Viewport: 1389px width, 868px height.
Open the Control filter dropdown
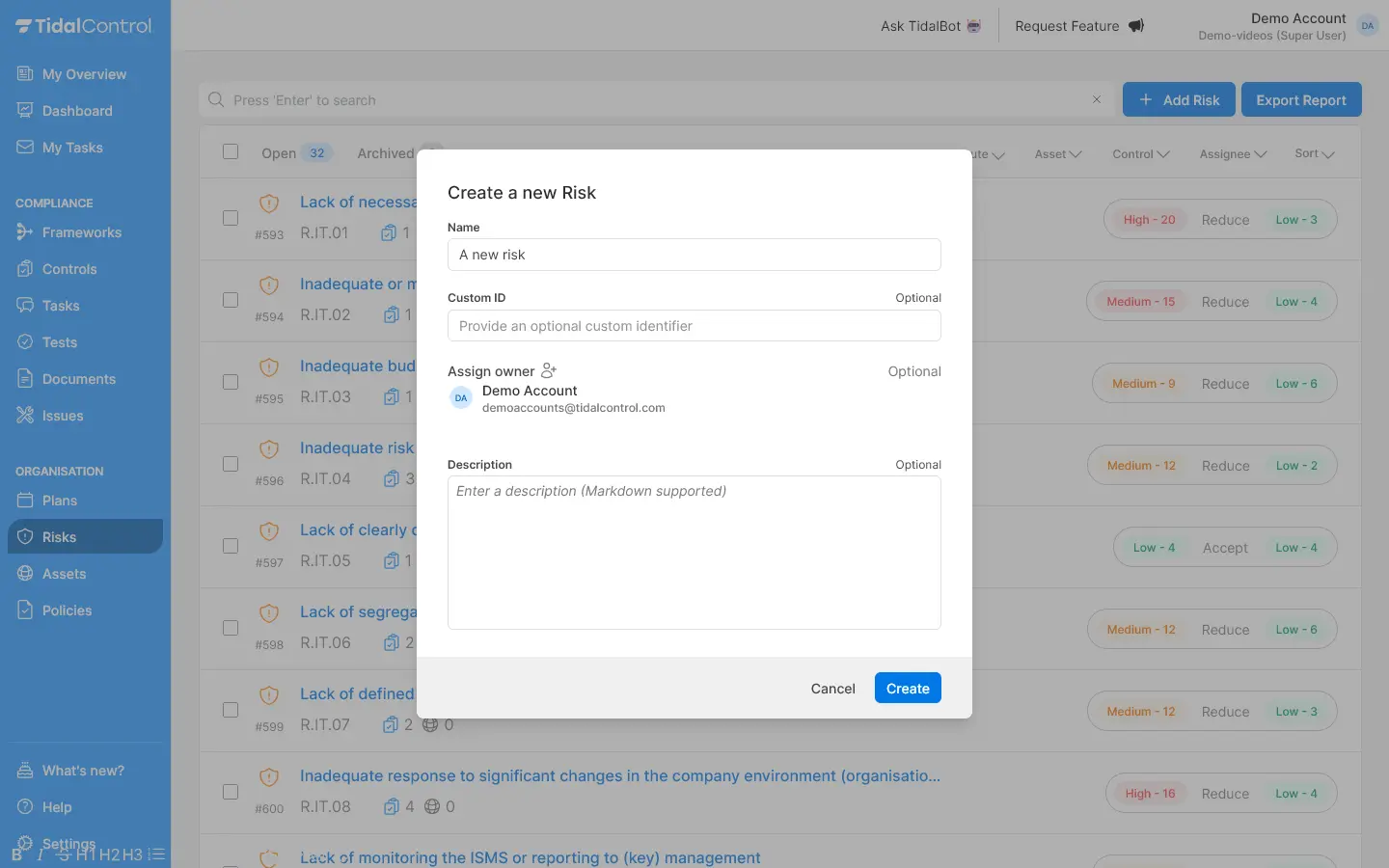[x=1140, y=154]
